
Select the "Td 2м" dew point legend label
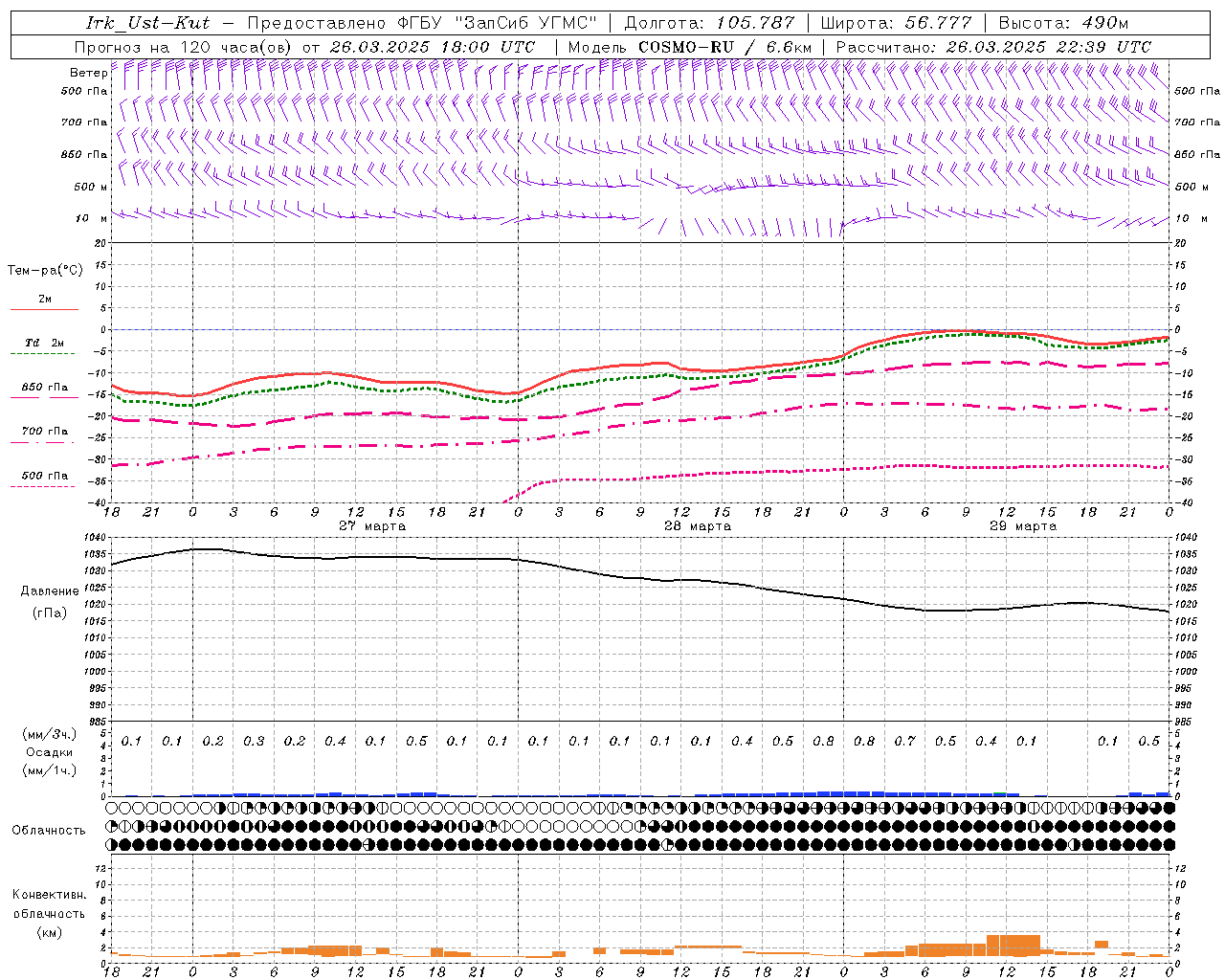click(x=45, y=343)
